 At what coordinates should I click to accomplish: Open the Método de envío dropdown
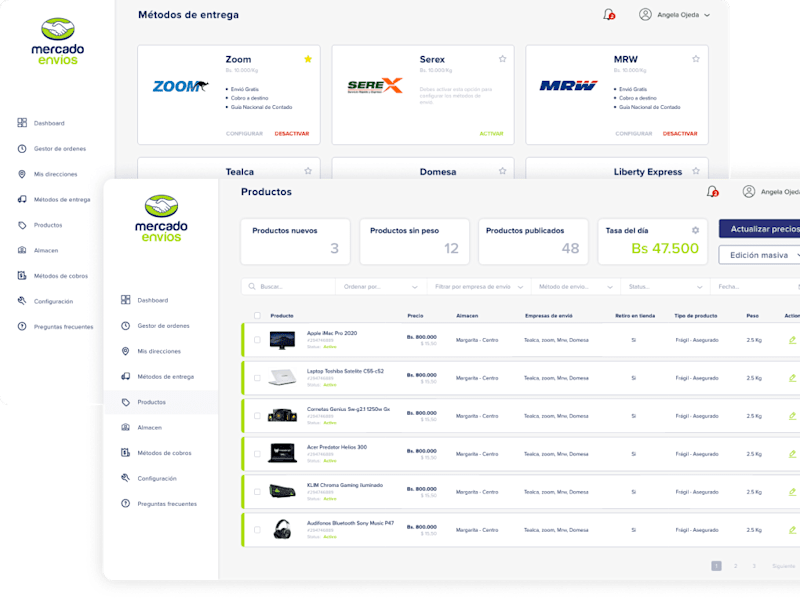pyautogui.click(x=576, y=287)
